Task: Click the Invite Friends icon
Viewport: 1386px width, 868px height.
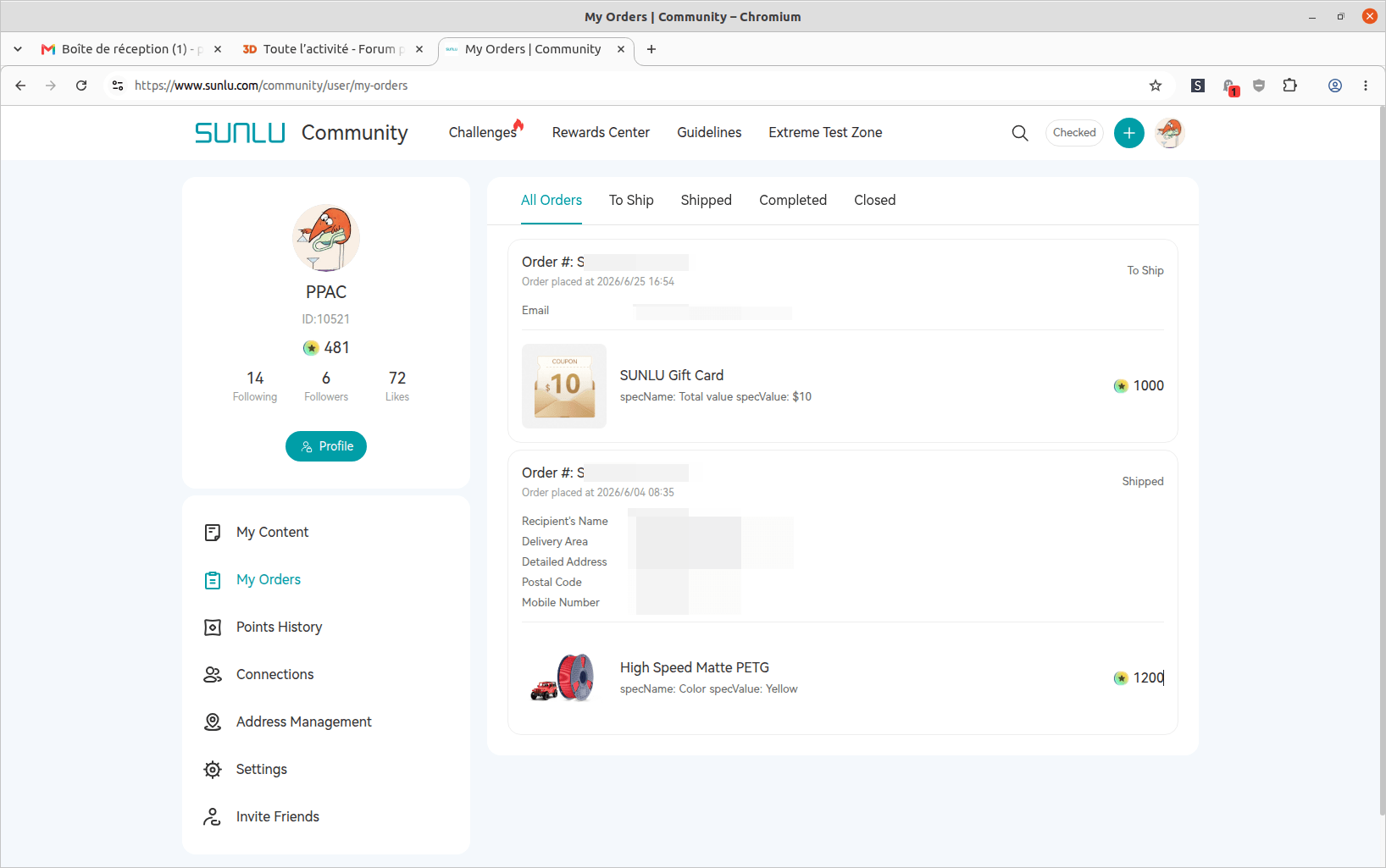Action: (x=212, y=817)
